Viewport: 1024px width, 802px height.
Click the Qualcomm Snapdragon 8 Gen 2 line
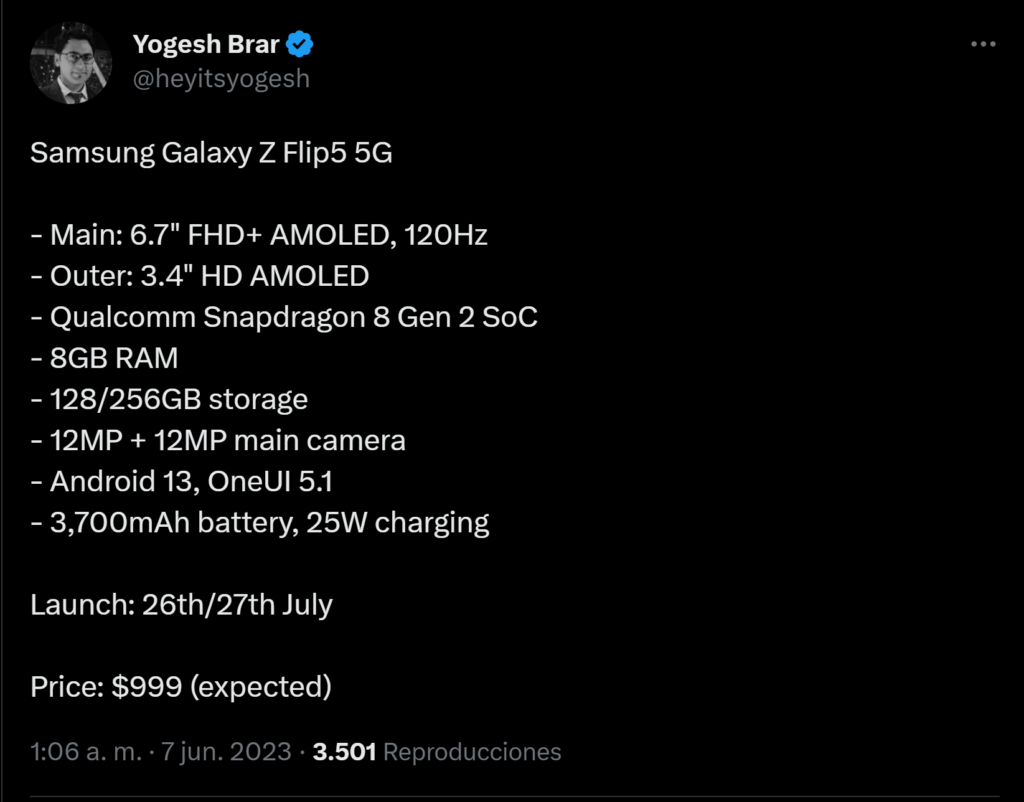pos(284,318)
